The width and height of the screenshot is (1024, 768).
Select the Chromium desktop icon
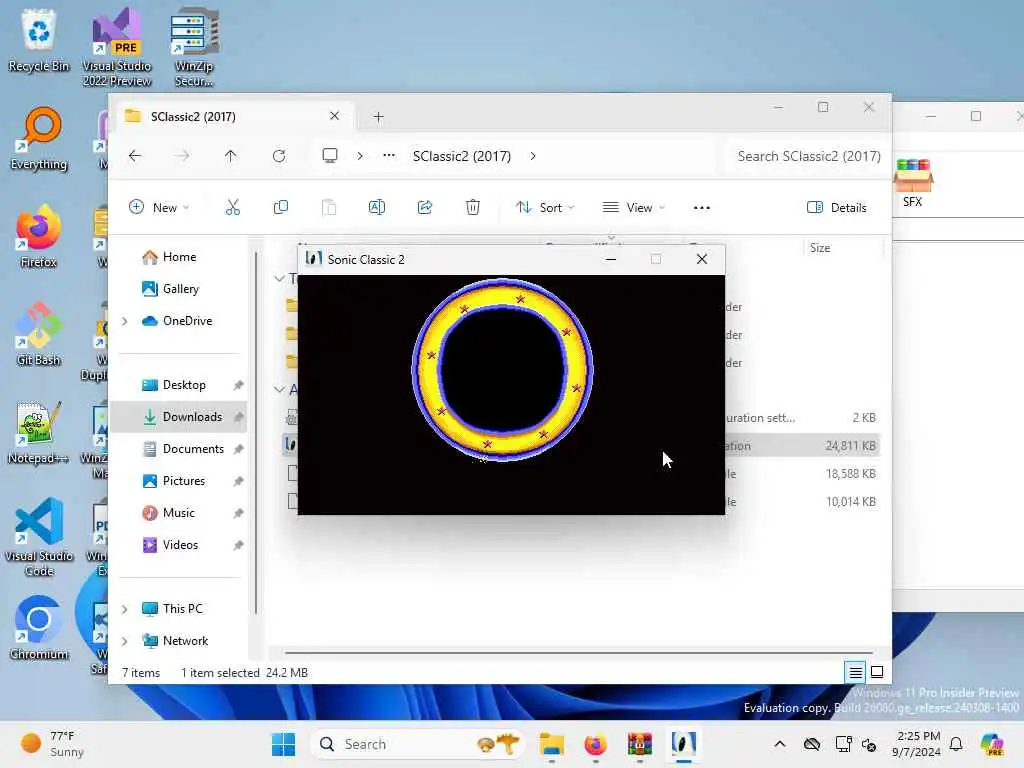[39, 628]
